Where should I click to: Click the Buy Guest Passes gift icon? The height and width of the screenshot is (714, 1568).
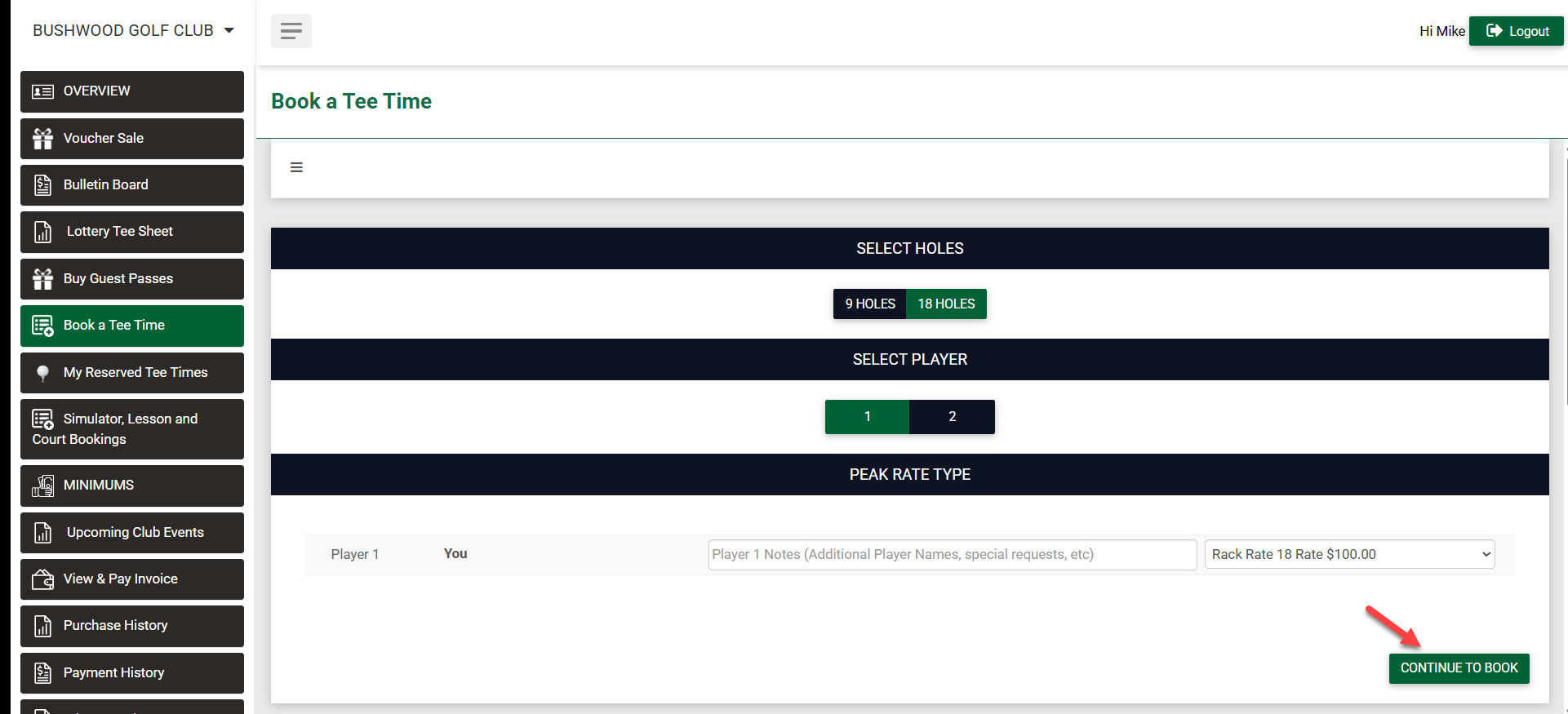pyautogui.click(x=42, y=279)
